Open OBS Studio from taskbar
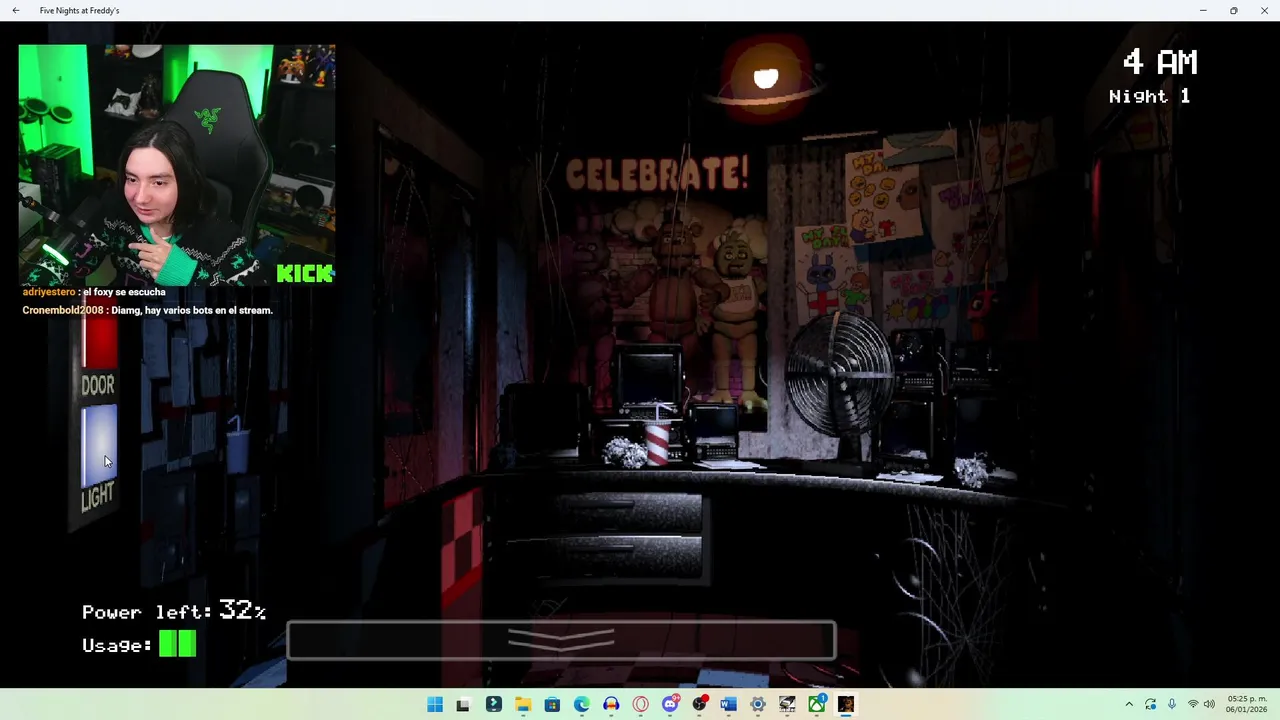1280x720 pixels. tap(699, 705)
